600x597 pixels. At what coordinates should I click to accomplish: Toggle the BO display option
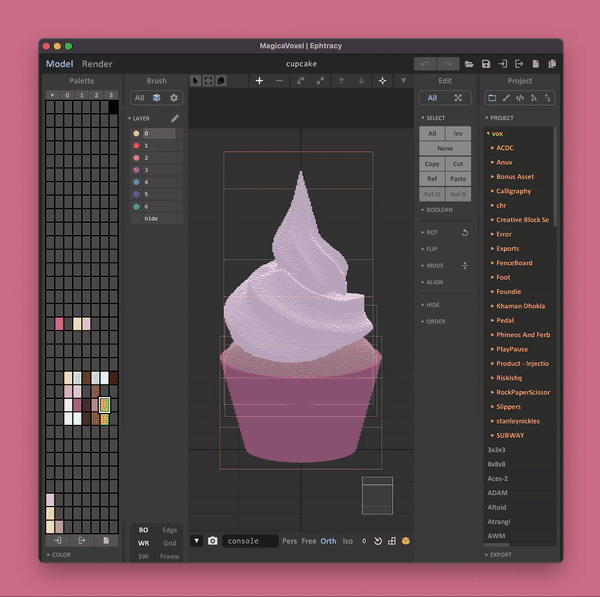143,530
